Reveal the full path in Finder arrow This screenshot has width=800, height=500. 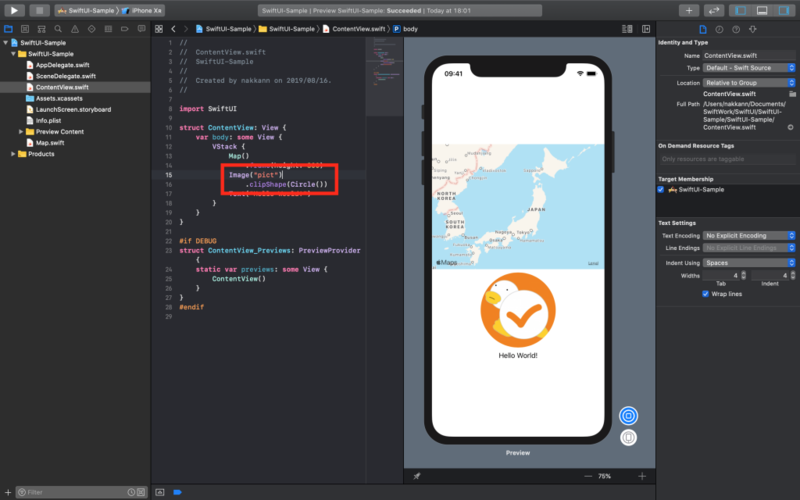(x=790, y=127)
